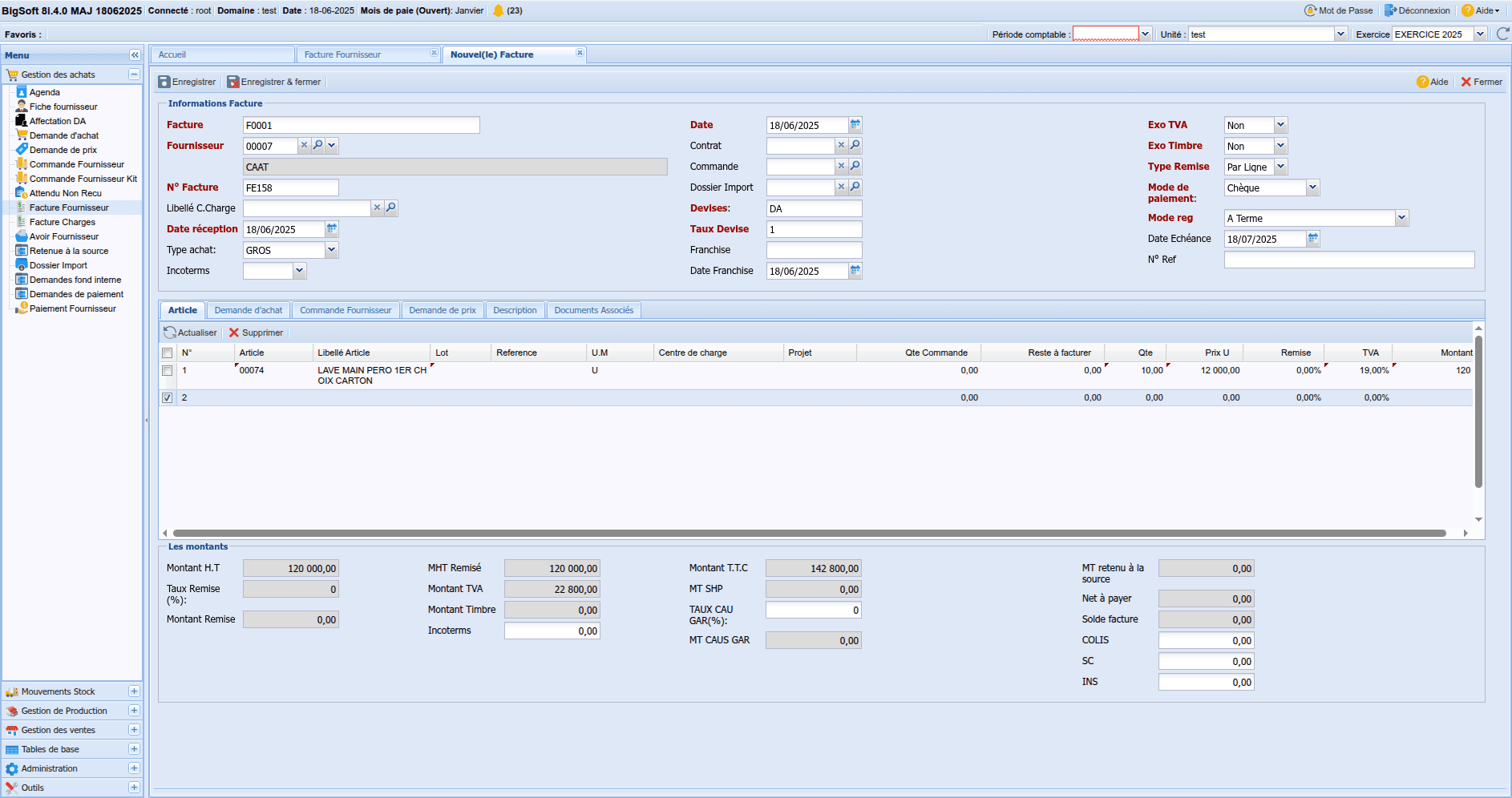Screen dimensions: 1512x798
Task: Search Commande with magnifier icon
Action: click(855, 167)
